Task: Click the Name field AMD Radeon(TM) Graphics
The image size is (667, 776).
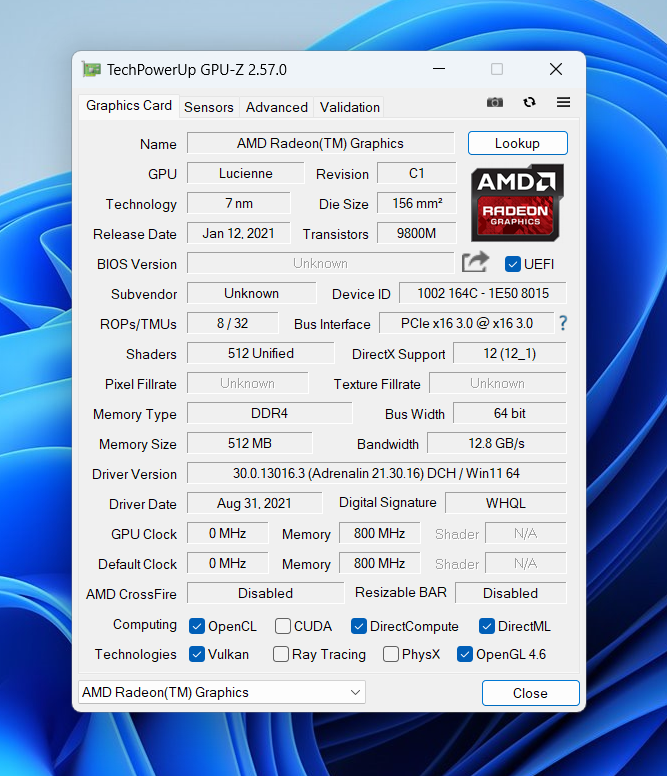Action: pyautogui.click(x=321, y=144)
